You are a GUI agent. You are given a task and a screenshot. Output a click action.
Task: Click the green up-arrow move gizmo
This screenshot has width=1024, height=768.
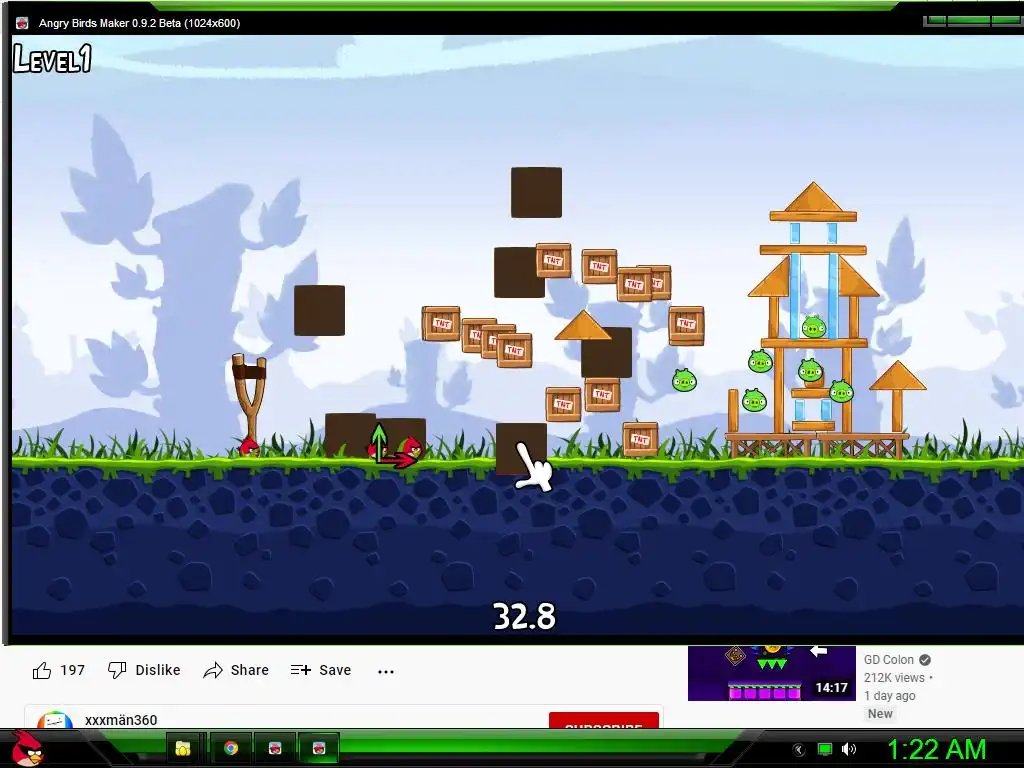378,439
